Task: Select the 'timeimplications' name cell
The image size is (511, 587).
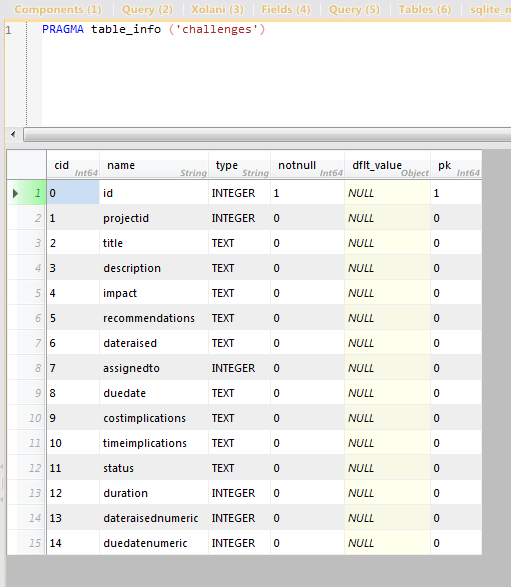Action: click(x=154, y=443)
